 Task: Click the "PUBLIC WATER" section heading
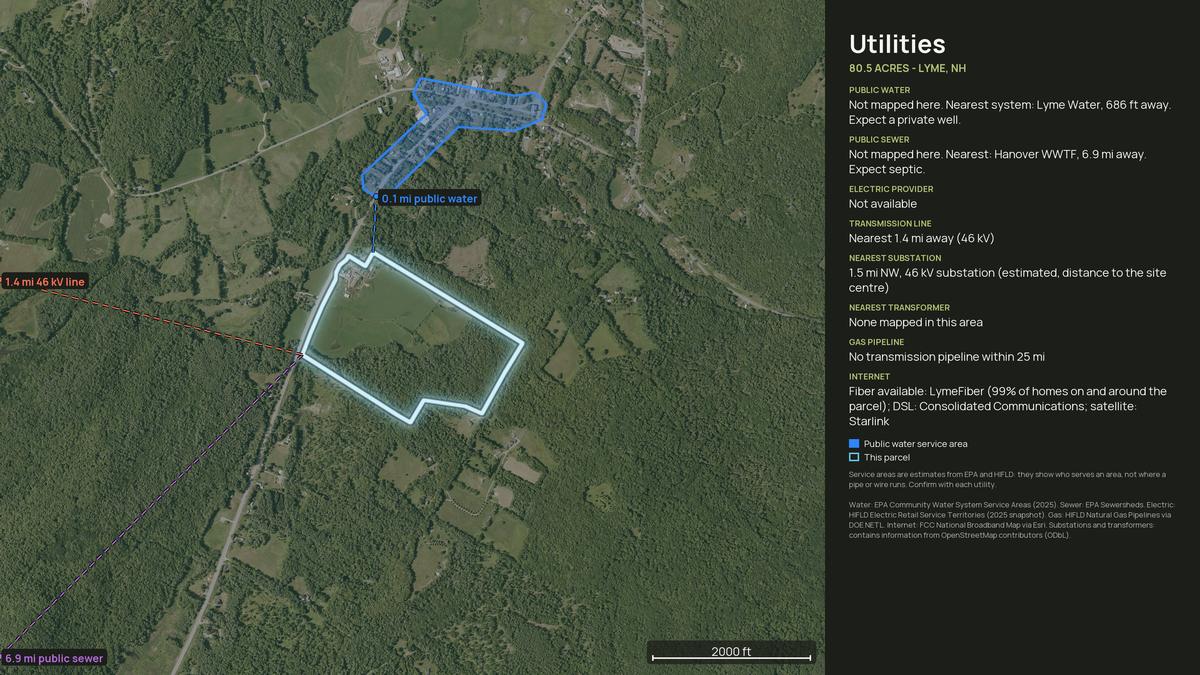coord(879,90)
